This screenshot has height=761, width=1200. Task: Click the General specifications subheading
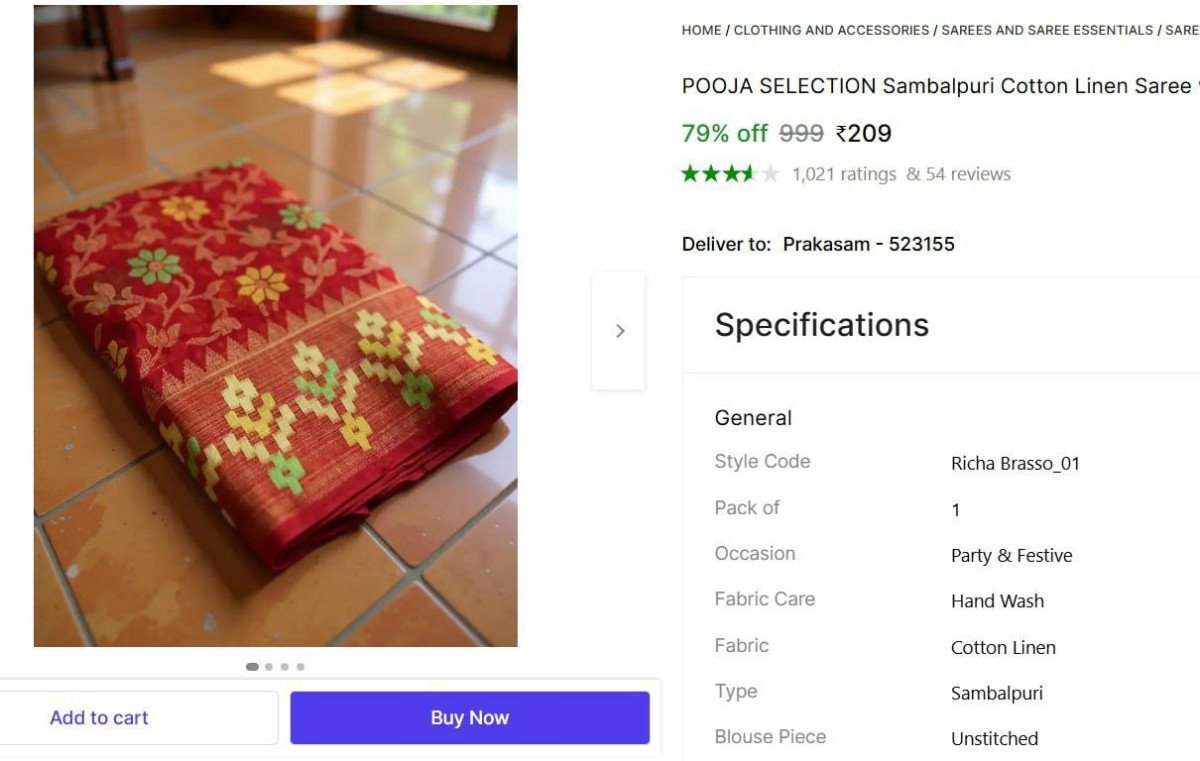[753, 418]
